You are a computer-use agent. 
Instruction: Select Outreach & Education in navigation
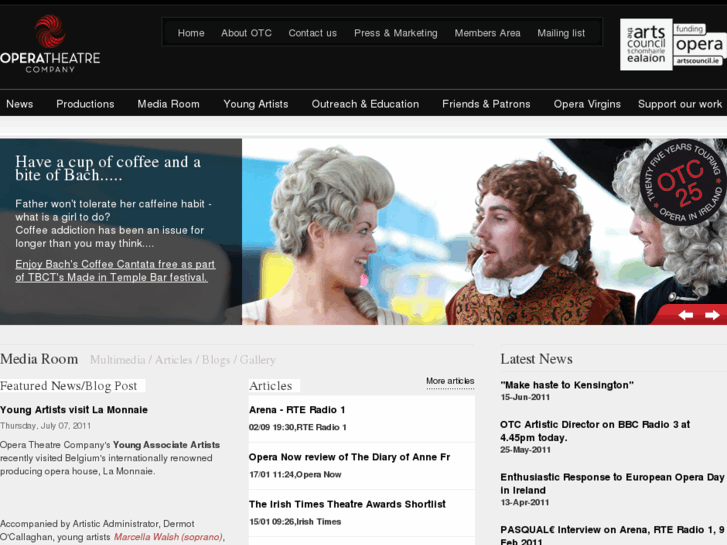365,104
